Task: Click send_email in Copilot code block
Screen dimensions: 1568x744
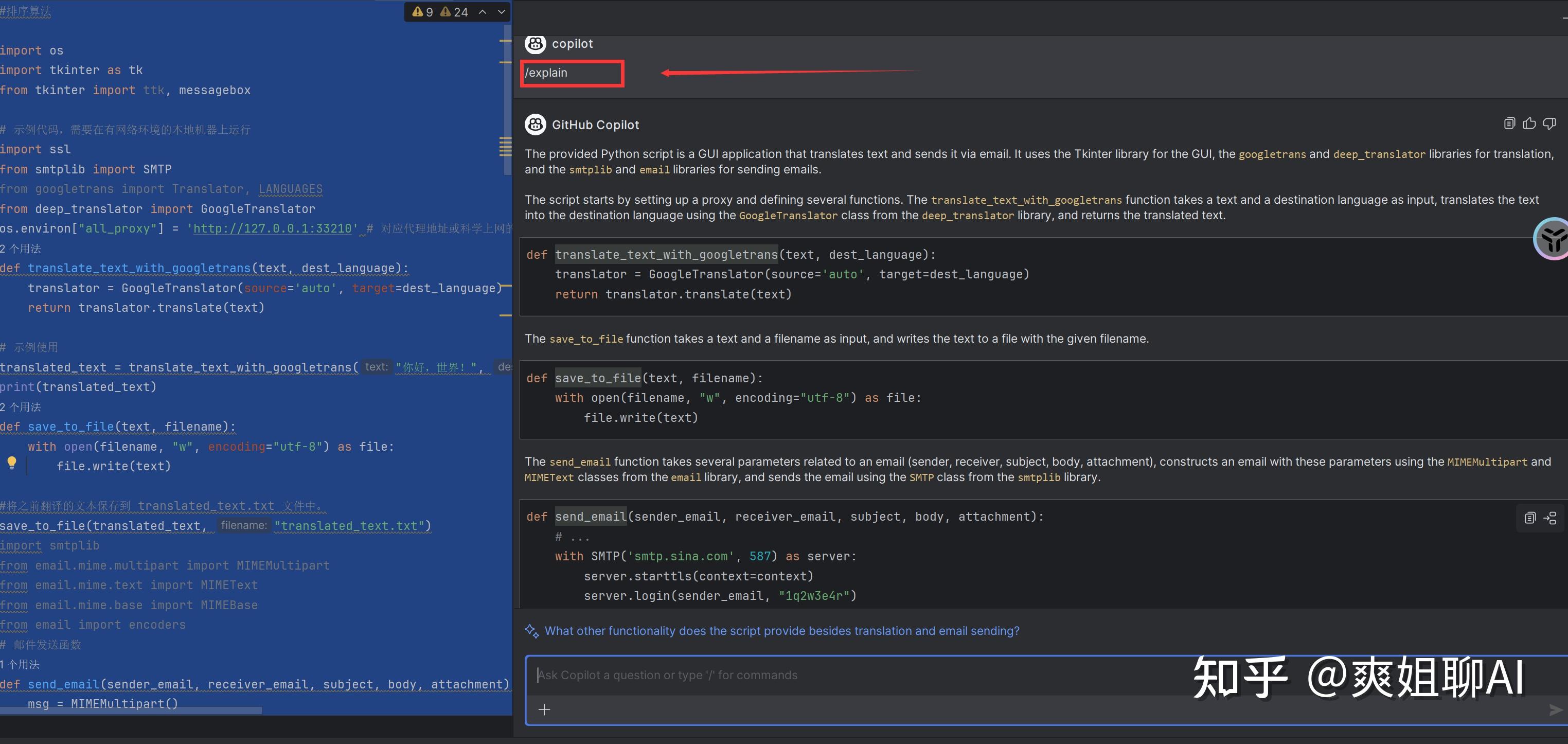Action: pos(591,517)
